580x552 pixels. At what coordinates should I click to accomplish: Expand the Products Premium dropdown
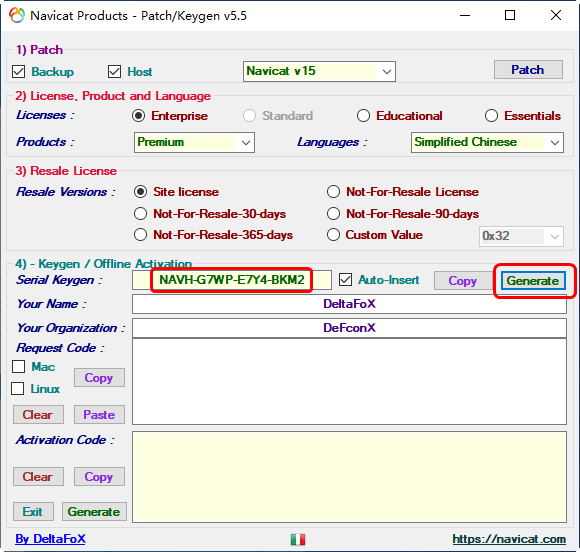click(194, 142)
